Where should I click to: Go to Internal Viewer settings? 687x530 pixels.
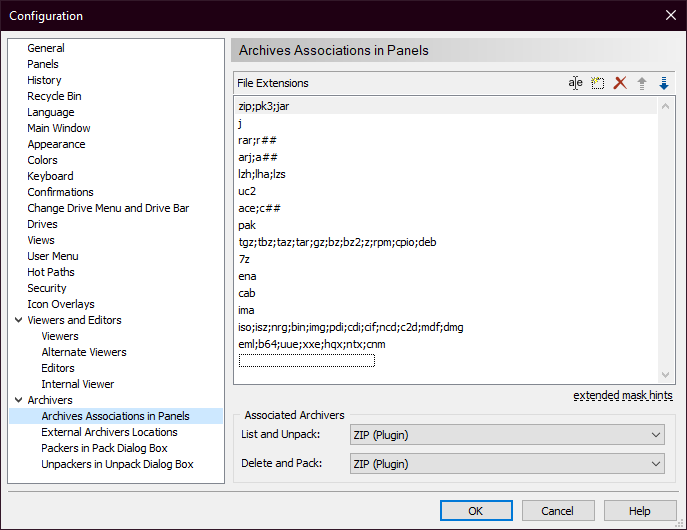point(77,384)
